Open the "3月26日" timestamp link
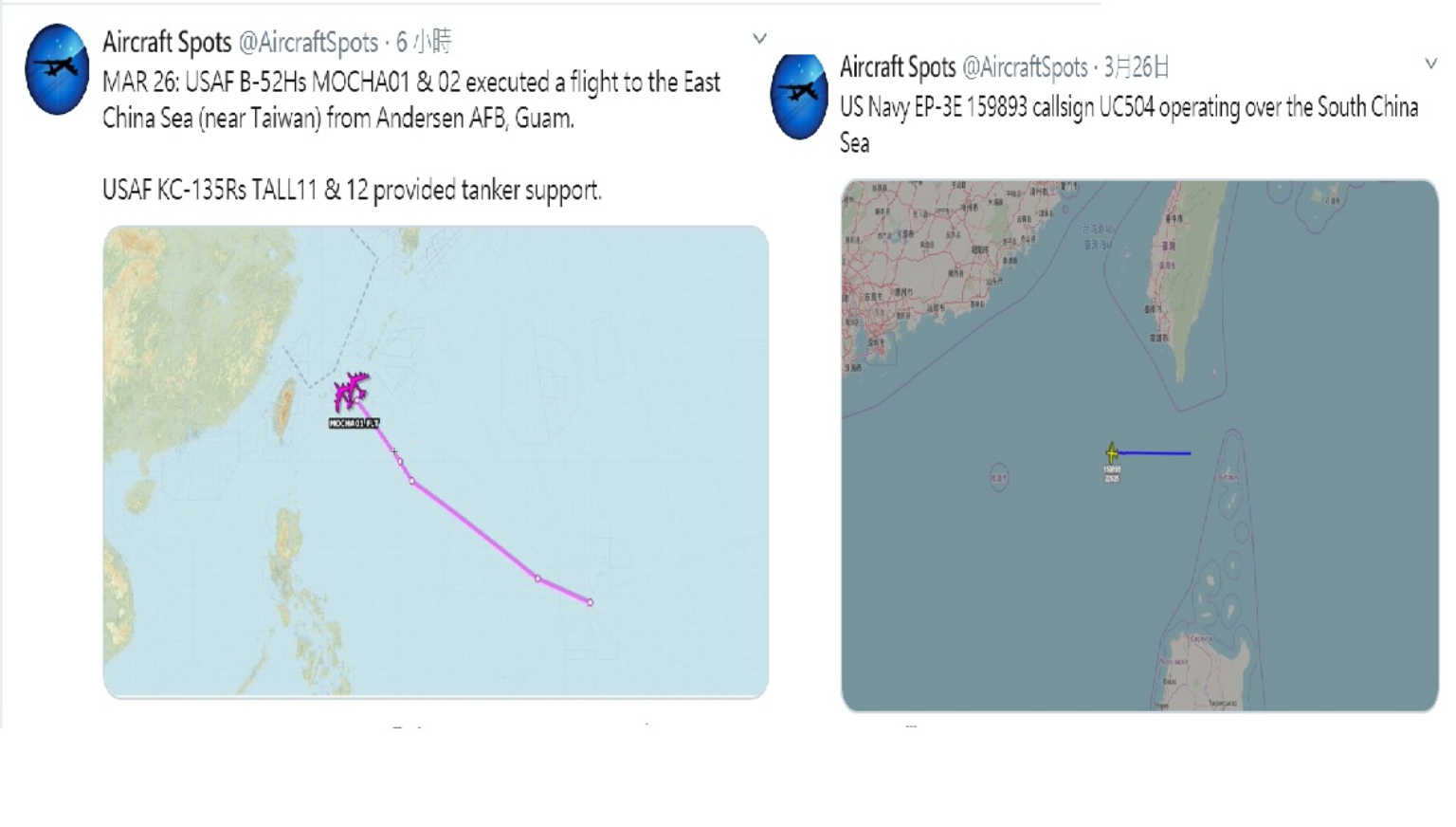The image size is (1456, 827). point(1136,67)
